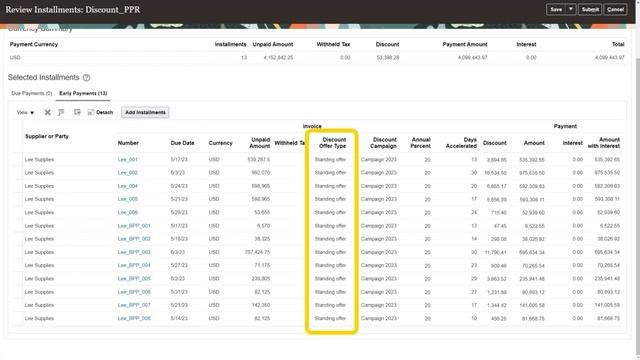
Task: Detach the installments table
Action: coord(100,112)
